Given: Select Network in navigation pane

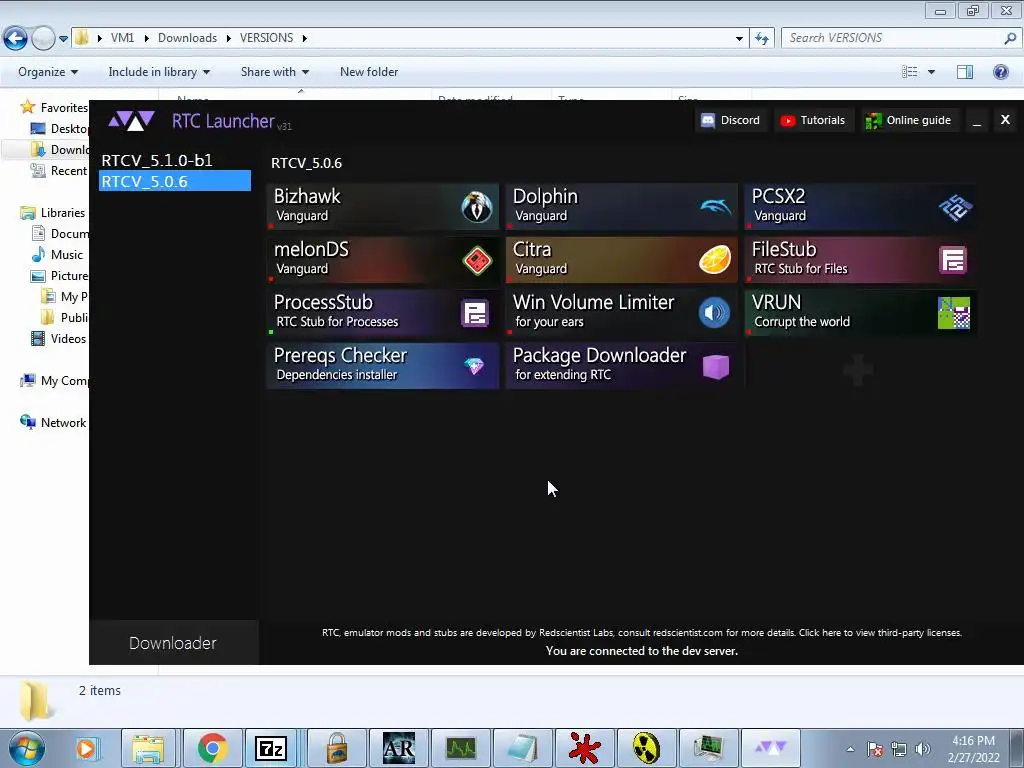Looking at the screenshot, I should [x=63, y=423].
